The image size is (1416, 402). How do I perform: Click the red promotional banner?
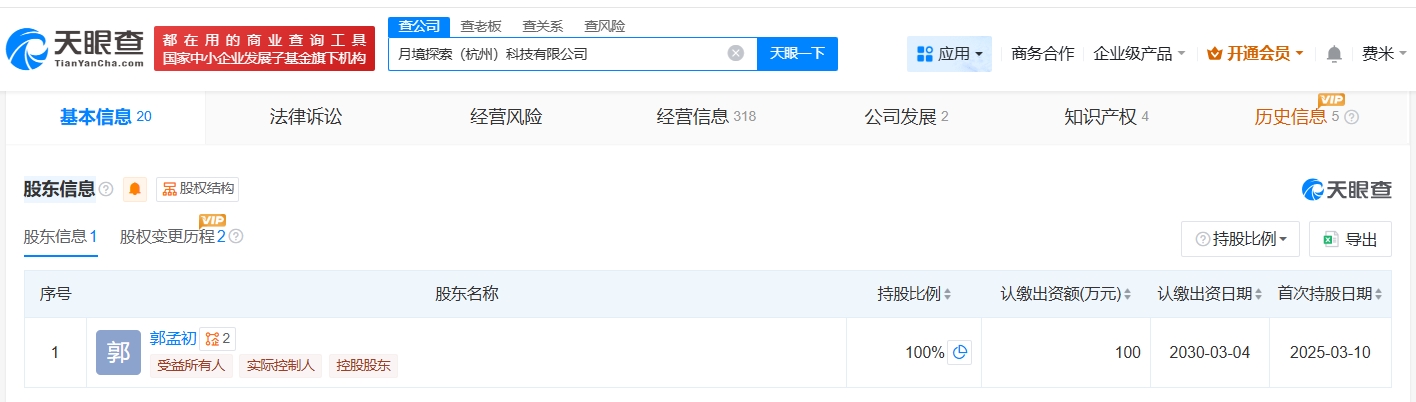tap(264, 48)
